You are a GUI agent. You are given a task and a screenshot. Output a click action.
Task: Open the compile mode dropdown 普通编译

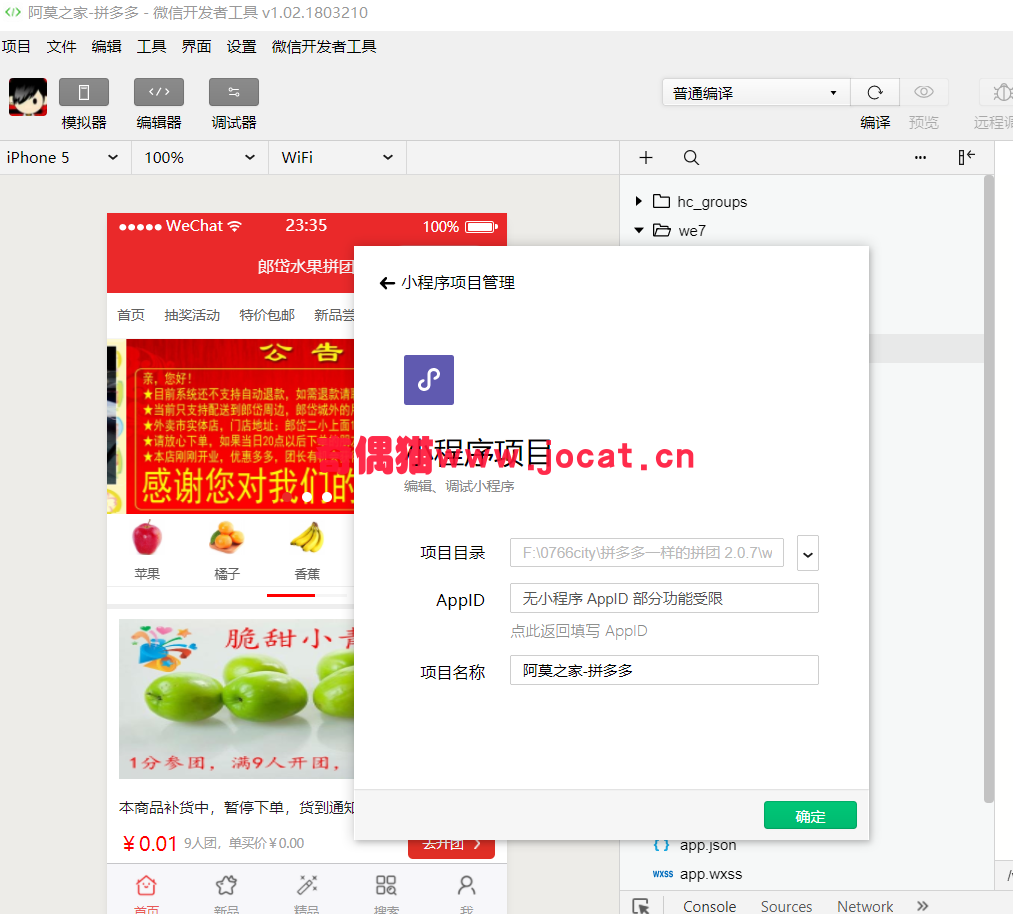click(x=756, y=92)
